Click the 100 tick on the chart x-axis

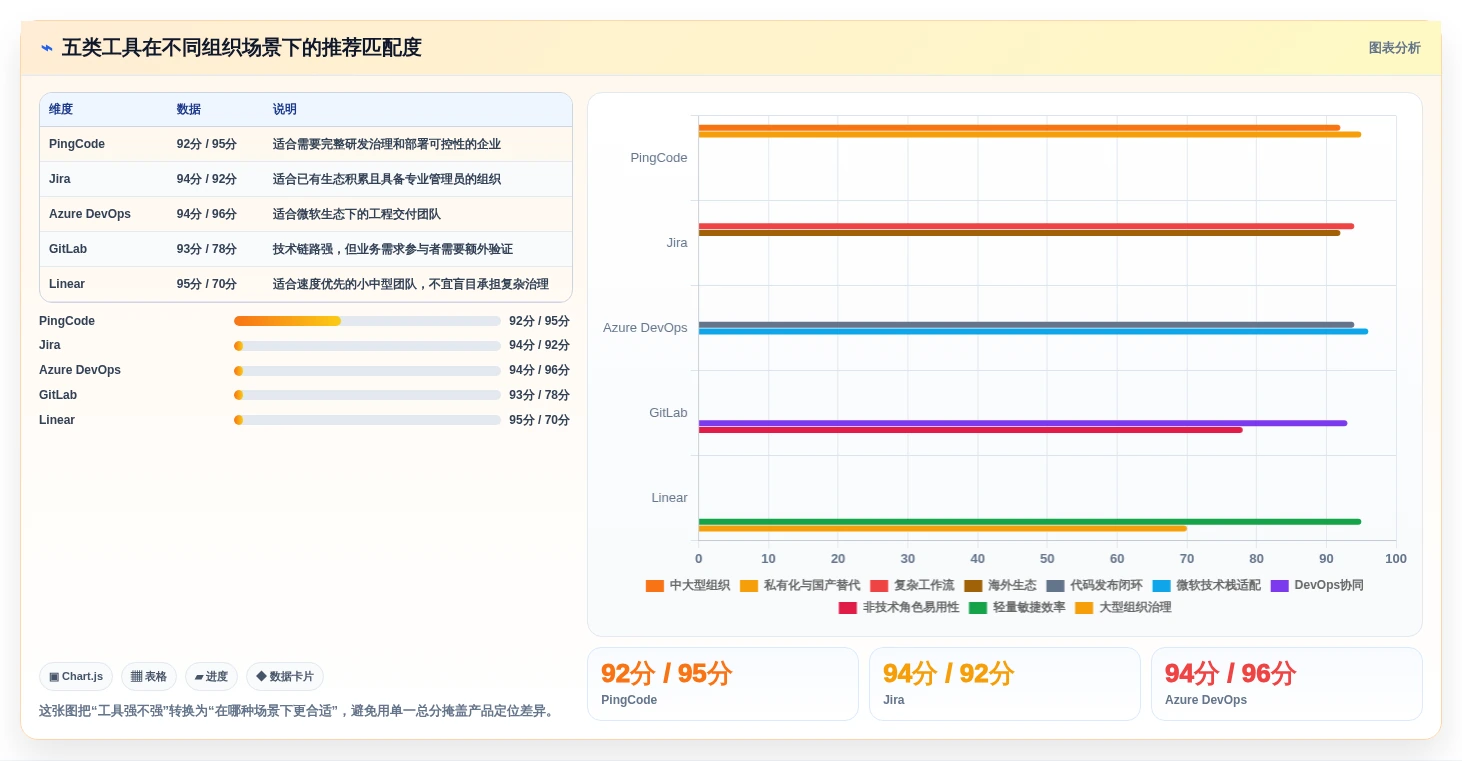1396,559
